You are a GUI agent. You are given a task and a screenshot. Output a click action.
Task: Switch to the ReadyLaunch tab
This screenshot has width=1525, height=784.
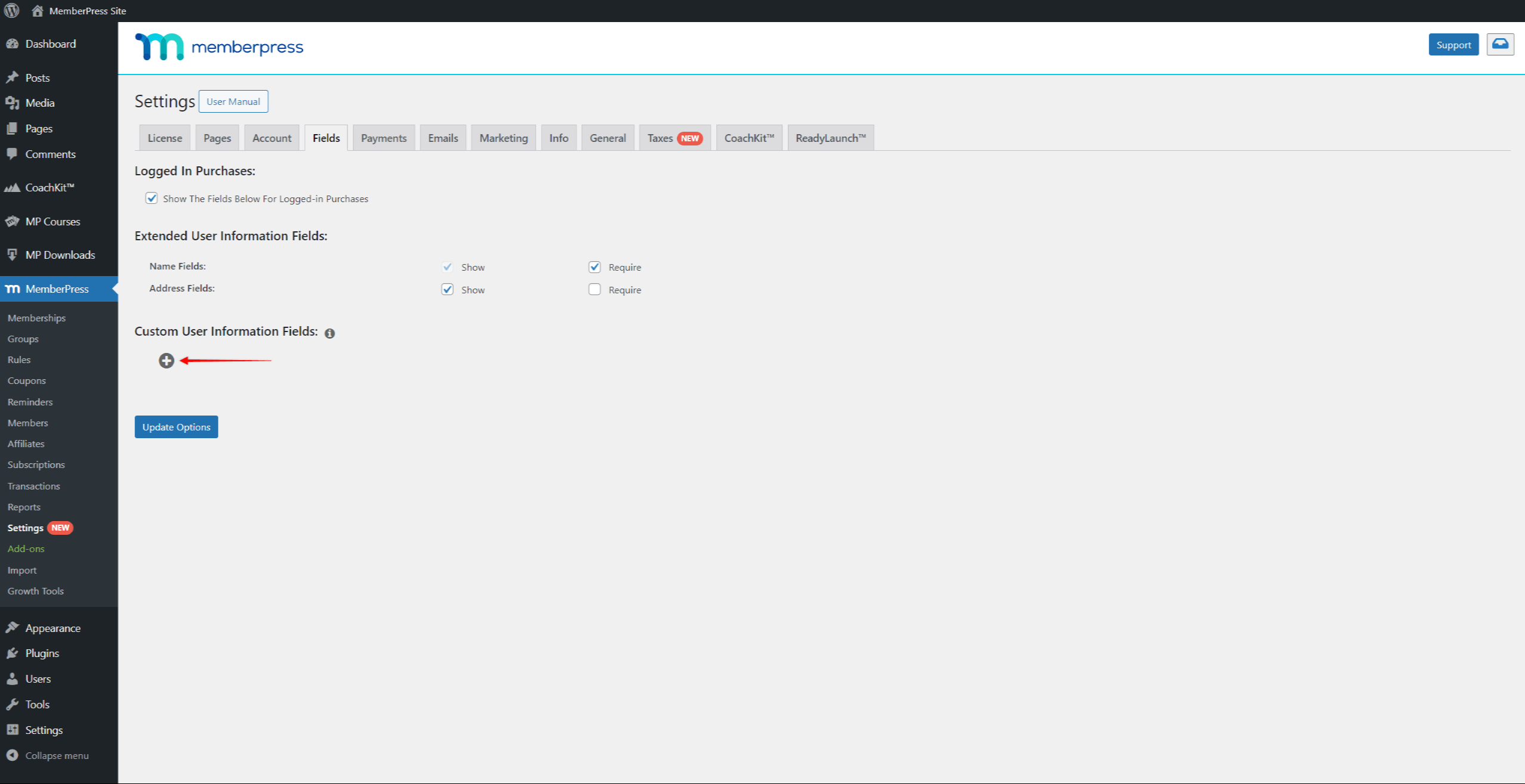point(831,138)
